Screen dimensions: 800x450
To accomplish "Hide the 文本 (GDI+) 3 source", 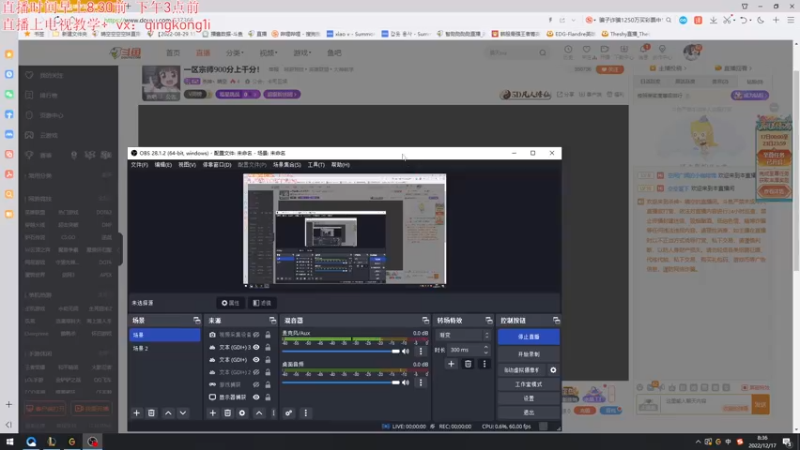I will (256, 347).
